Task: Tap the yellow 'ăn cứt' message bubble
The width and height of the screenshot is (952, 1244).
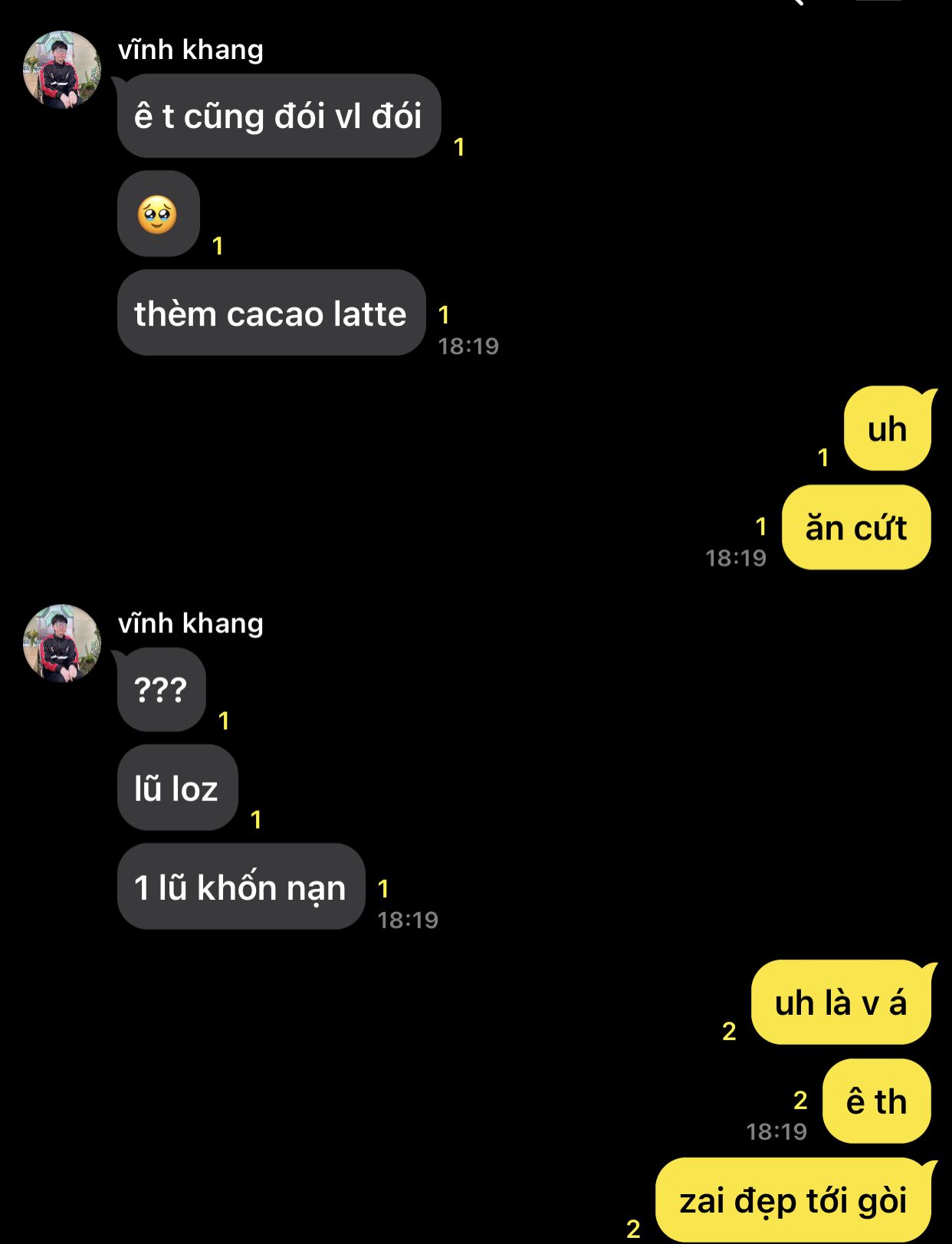Action: pos(856,527)
